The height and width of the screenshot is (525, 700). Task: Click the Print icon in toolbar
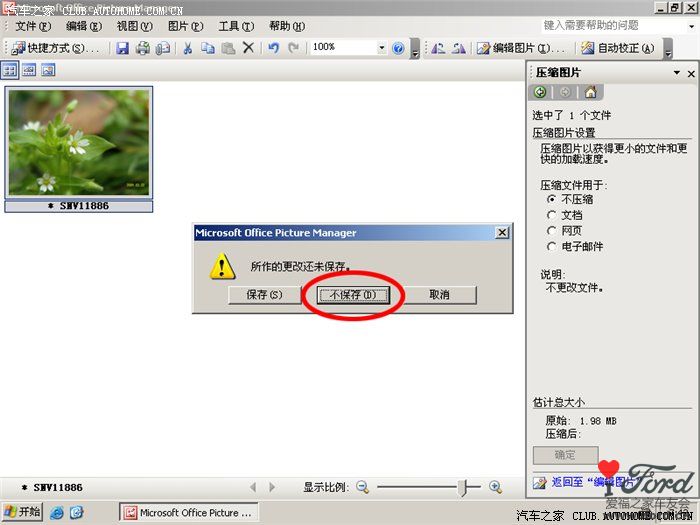tap(143, 48)
